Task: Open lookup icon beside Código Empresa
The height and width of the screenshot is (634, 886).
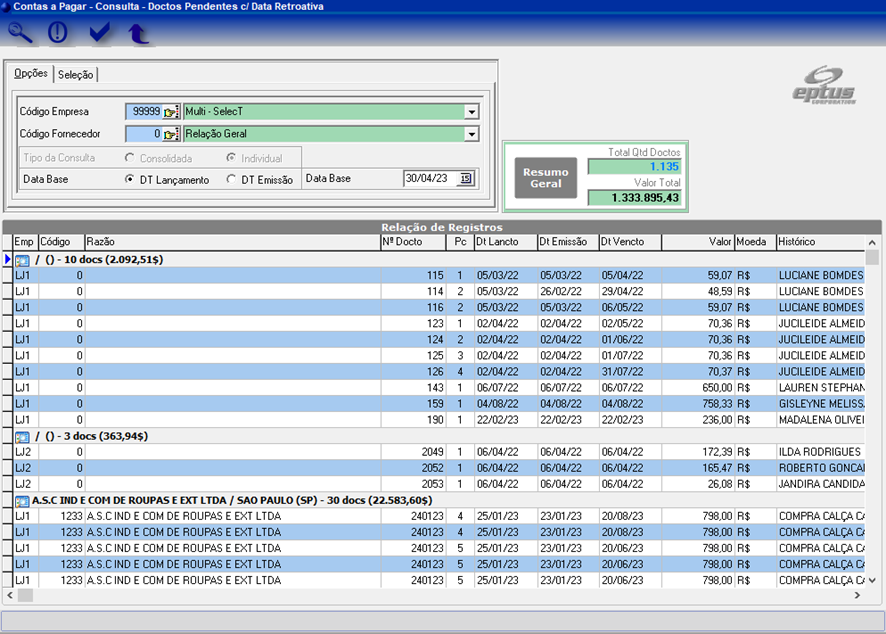Action: pos(170,112)
